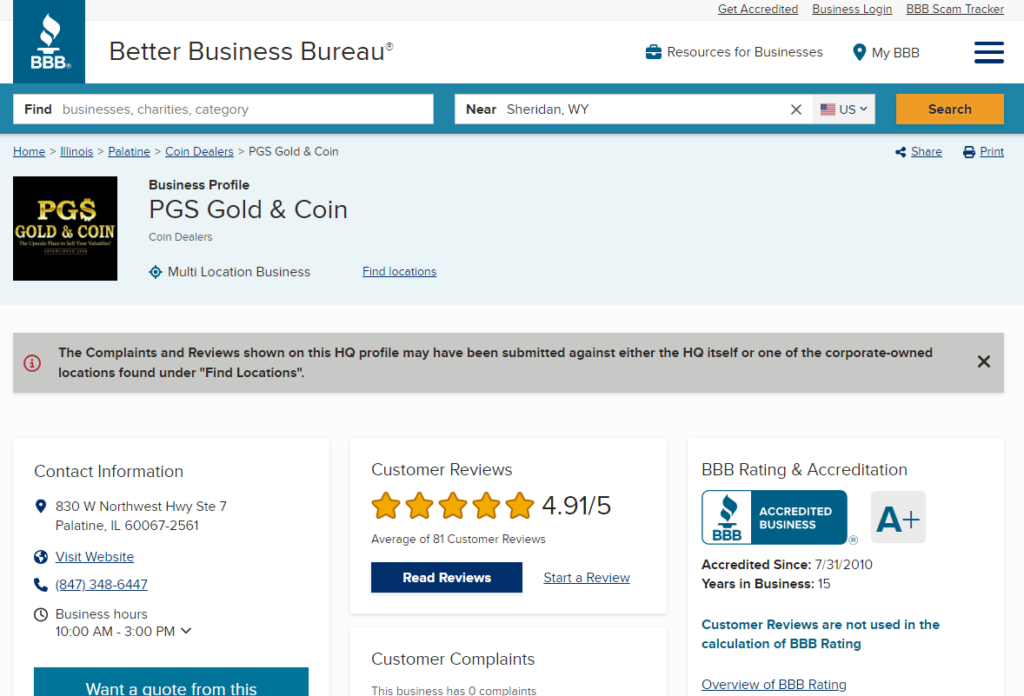Click the Years in Business: 15 text

[x=766, y=584]
